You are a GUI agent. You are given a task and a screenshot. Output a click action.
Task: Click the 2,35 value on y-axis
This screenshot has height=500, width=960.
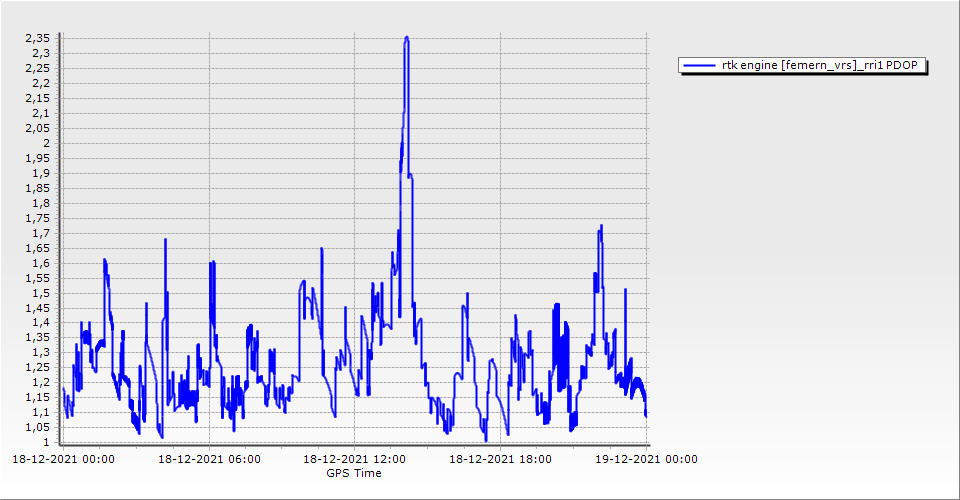(x=36, y=38)
